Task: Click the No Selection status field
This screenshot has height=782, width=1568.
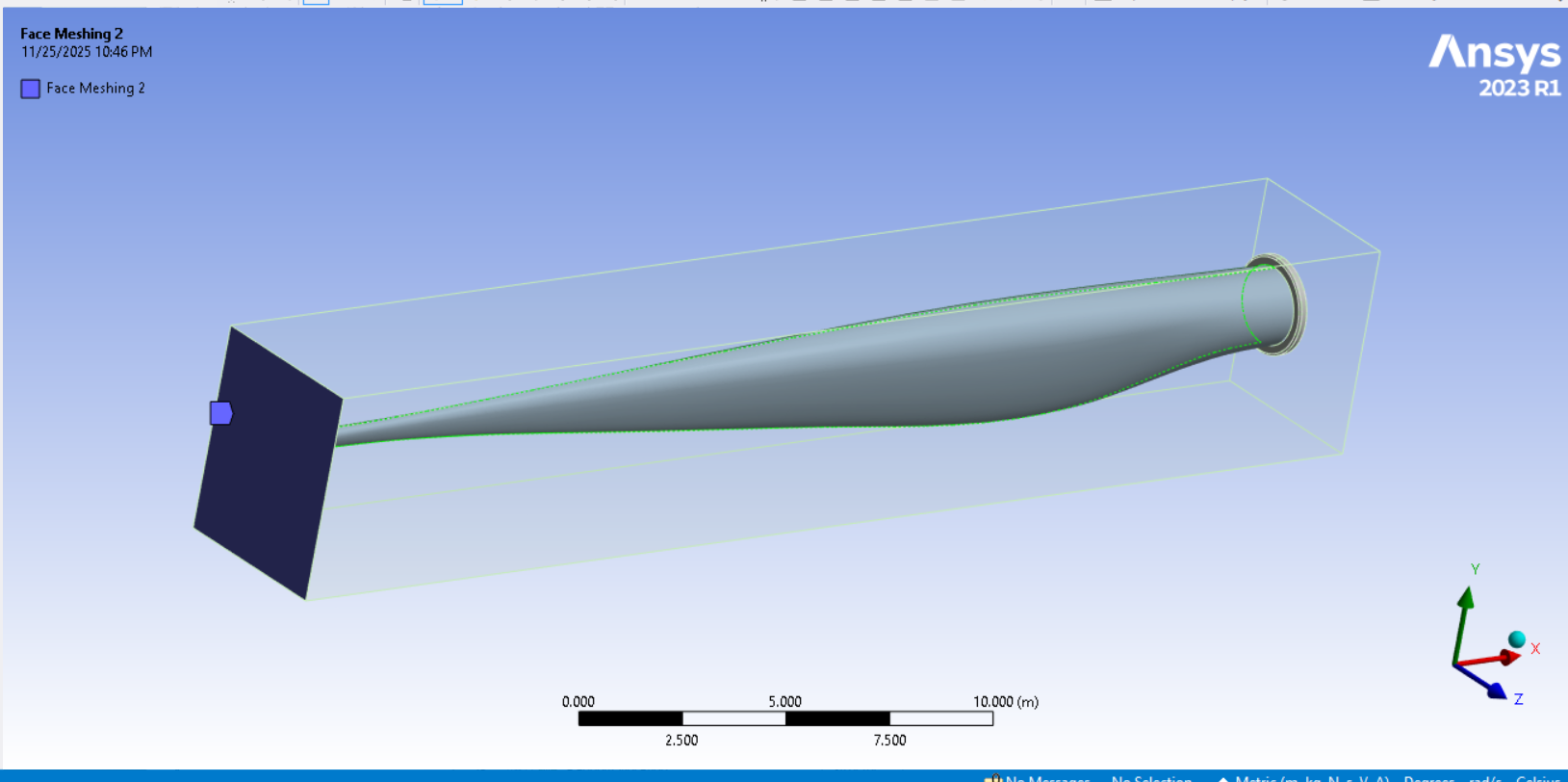Action: 1151,777
